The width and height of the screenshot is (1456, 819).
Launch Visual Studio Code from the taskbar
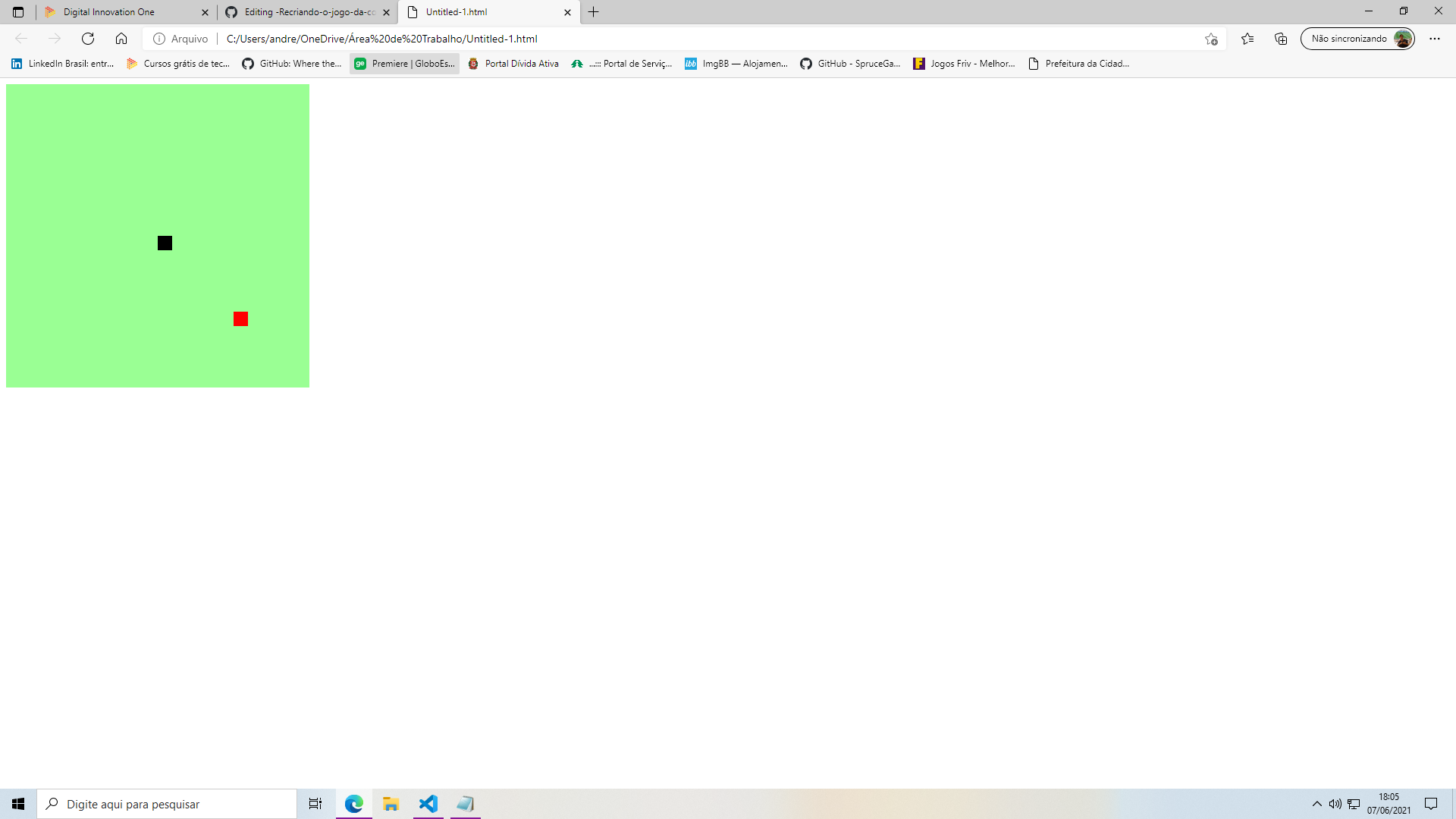click(x=428, y=804)
